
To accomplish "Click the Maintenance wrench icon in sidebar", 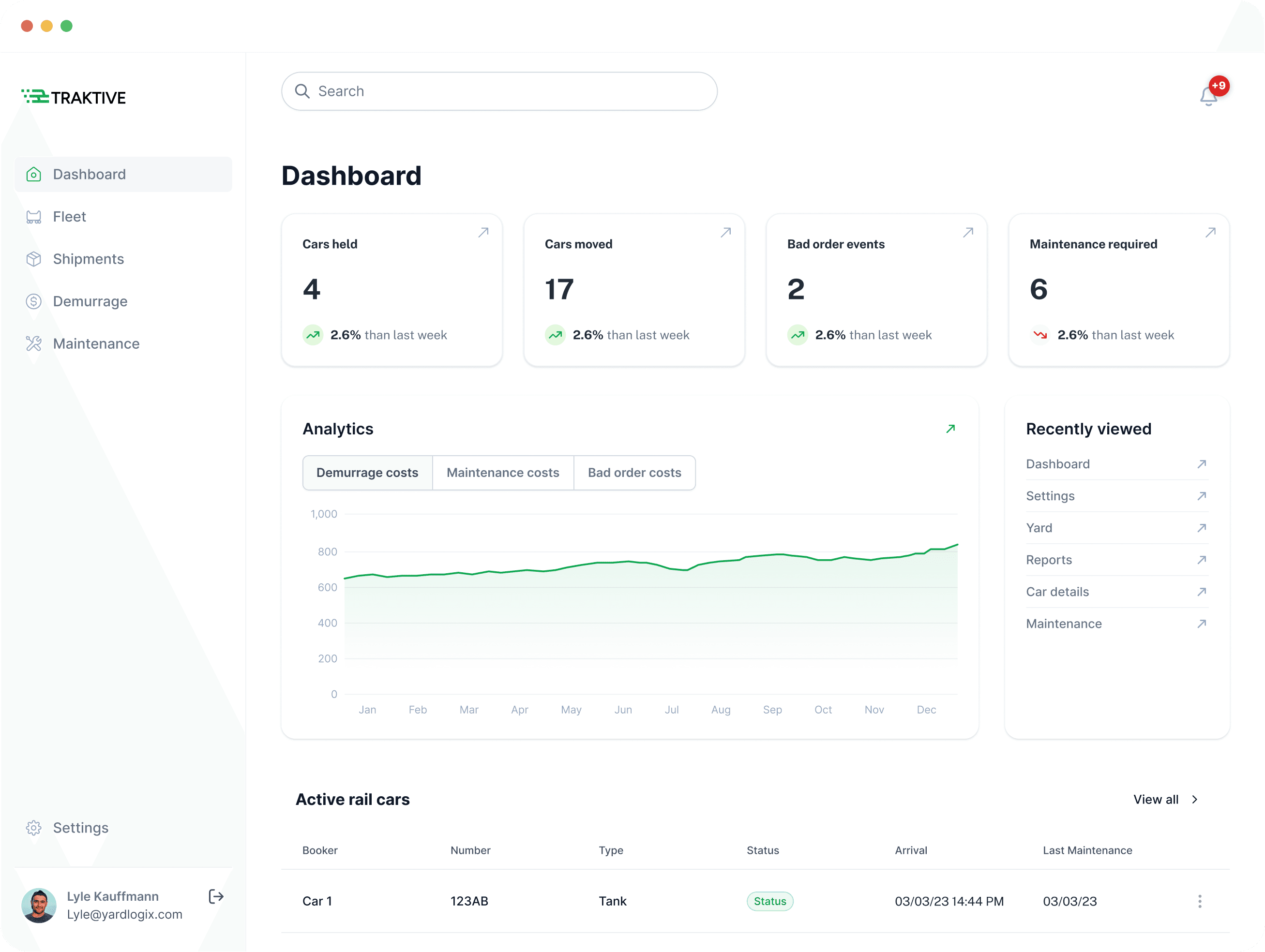I will pyautogui.click(x=34, y=343).
